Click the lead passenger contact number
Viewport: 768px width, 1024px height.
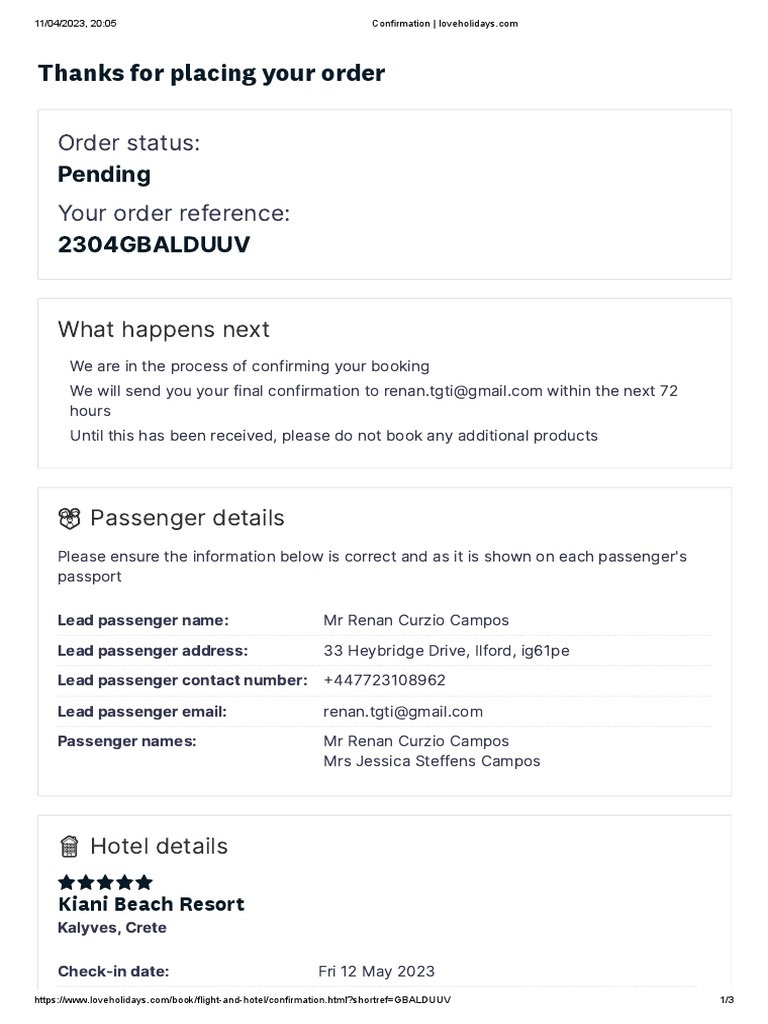pos(384,681)
